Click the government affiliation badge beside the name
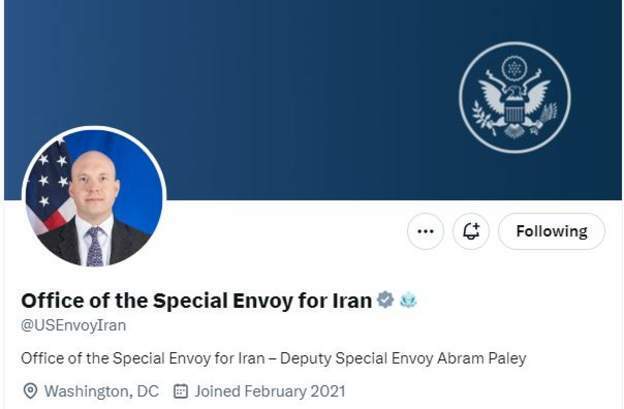This screenshot has width=624, height=409. coord(408,299)
